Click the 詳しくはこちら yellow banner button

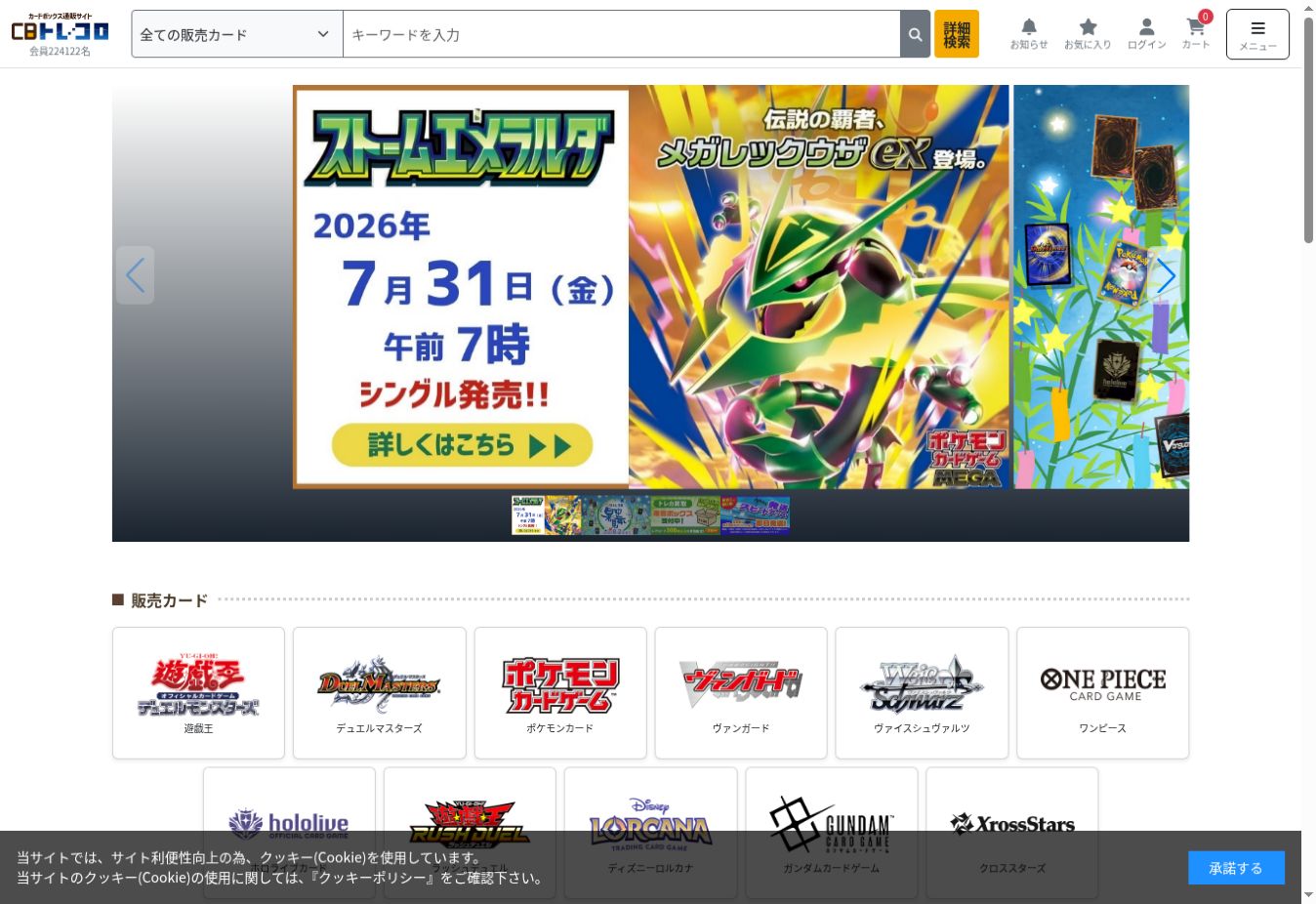coord(463,445)
